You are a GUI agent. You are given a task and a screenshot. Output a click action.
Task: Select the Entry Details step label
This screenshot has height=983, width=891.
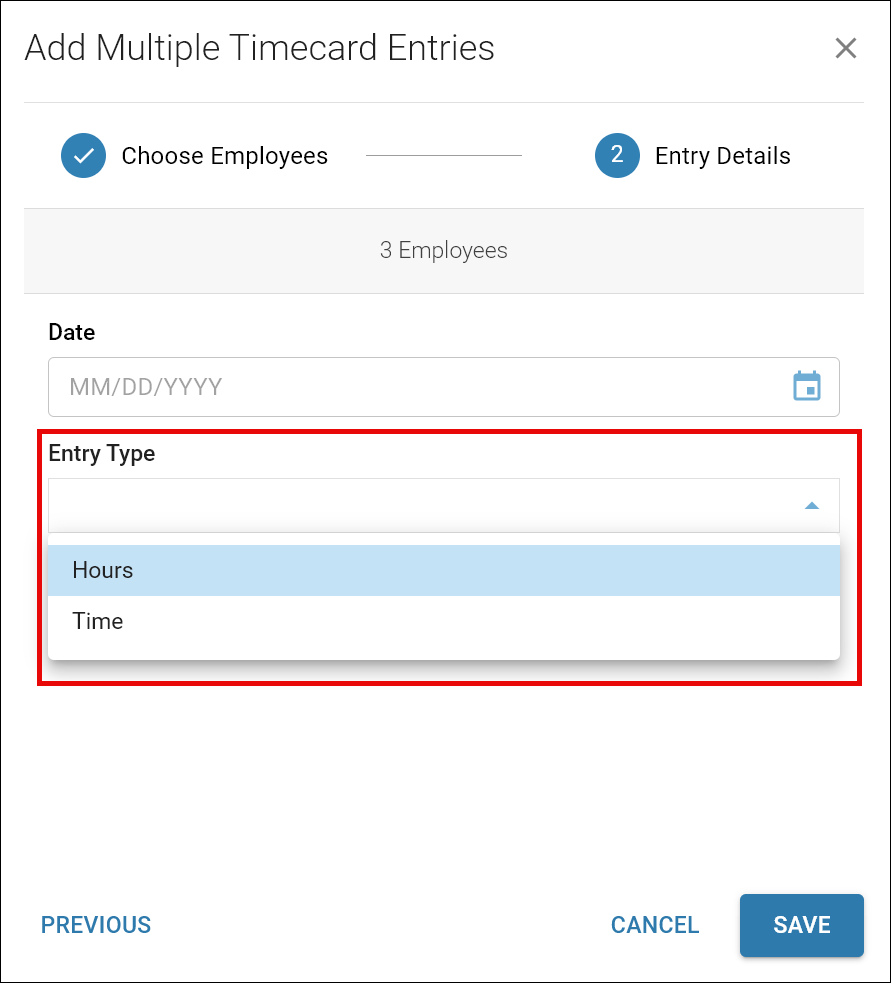click(722, 156)
